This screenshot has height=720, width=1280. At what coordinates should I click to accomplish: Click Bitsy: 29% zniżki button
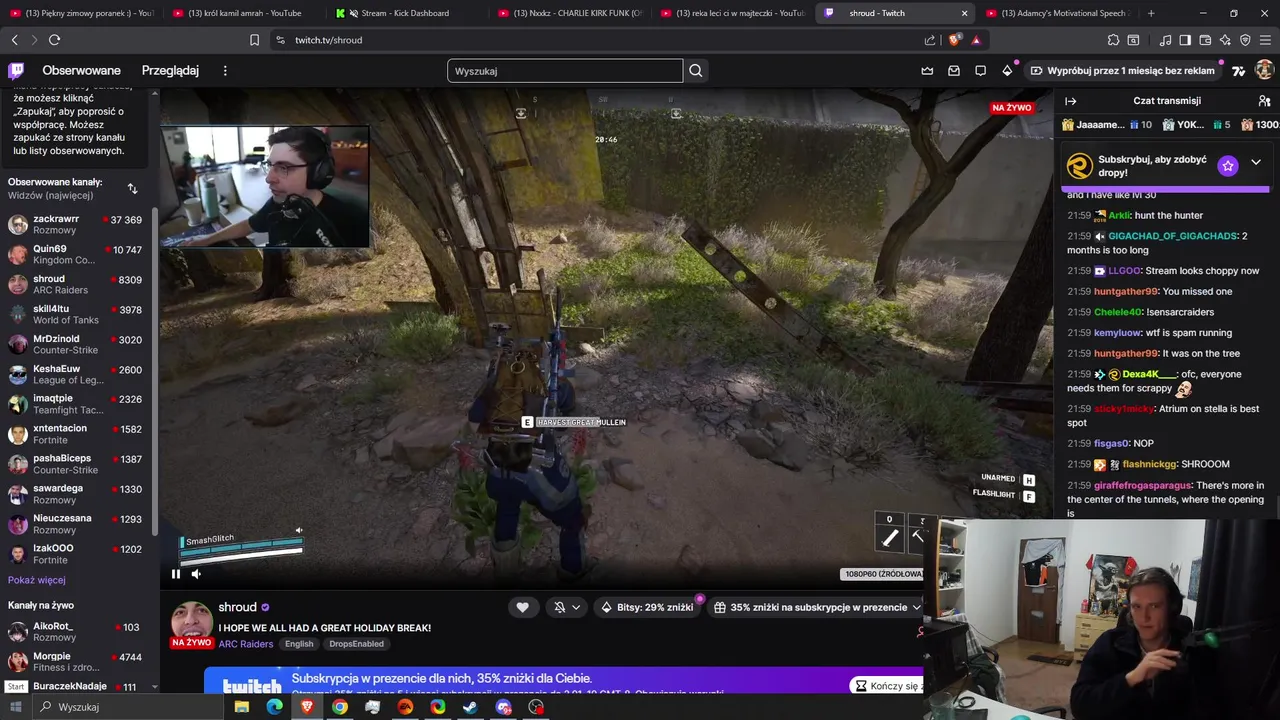[647, 607]
